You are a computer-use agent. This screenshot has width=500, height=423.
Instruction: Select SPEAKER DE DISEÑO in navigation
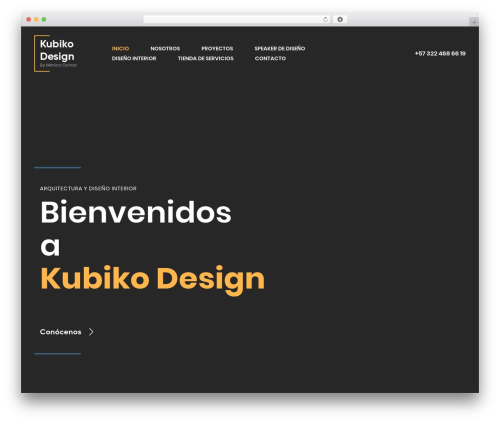280,49
